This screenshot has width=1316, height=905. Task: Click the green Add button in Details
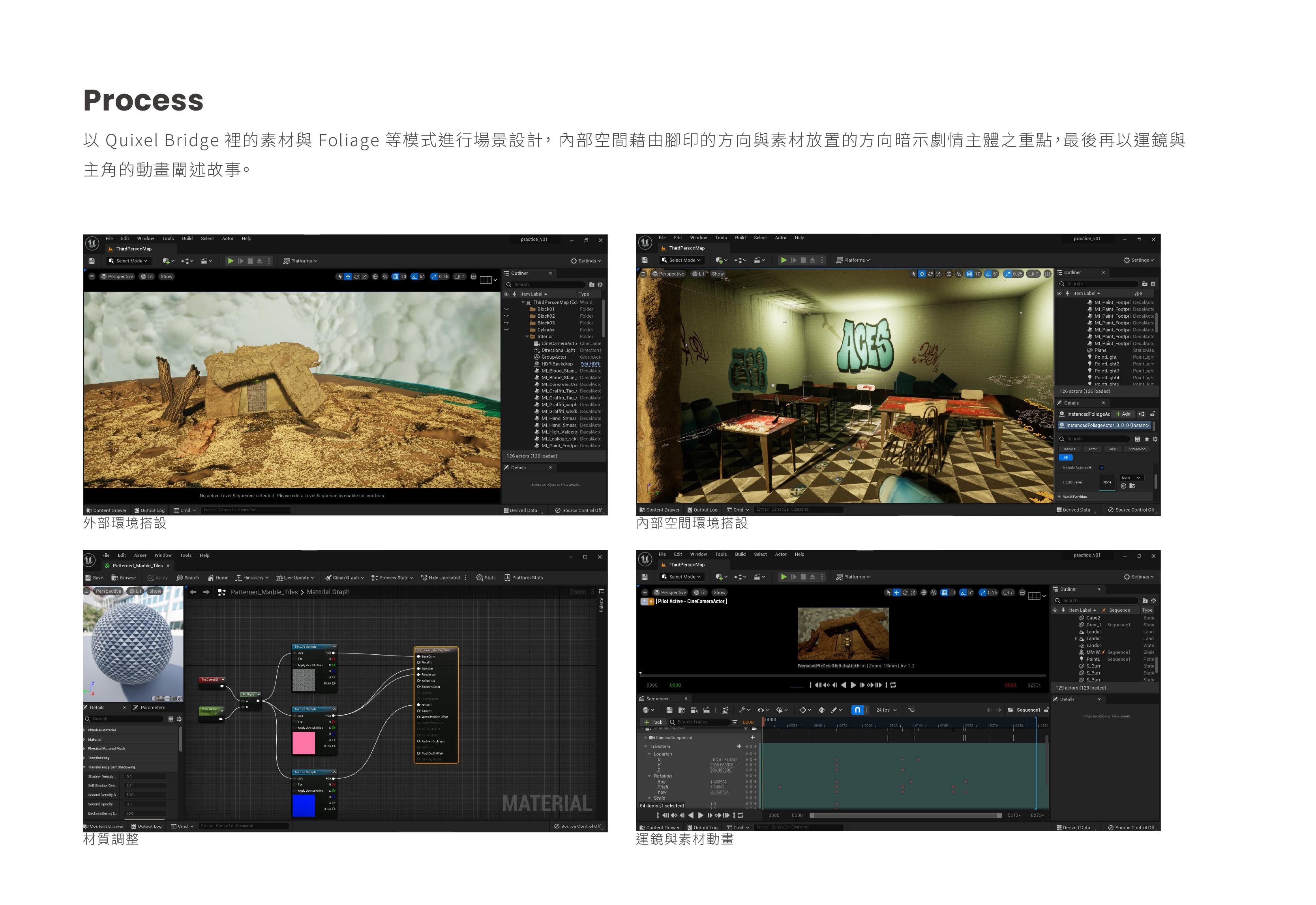click(x=1123, y=414)
